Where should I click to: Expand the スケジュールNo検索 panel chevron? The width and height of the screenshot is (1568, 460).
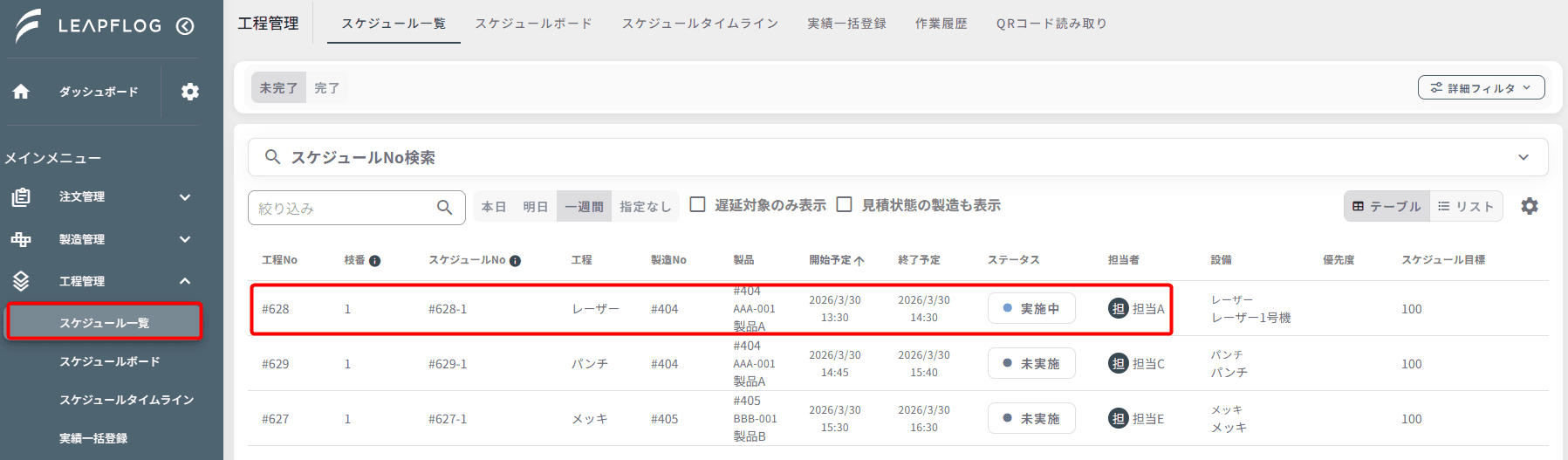pos(1523,157)
